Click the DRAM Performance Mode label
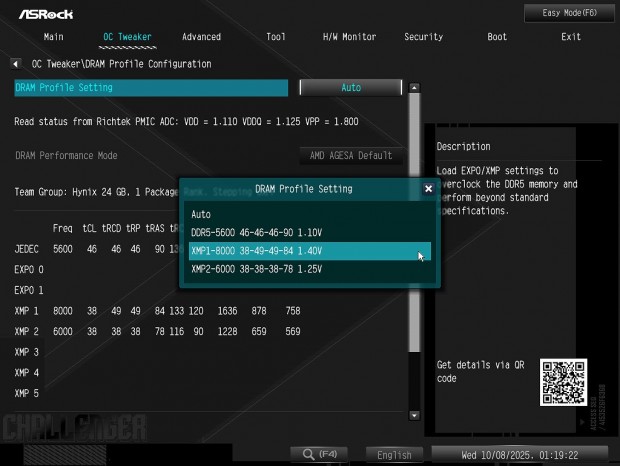Screen dimensions: 620x466 click(66, 155)
